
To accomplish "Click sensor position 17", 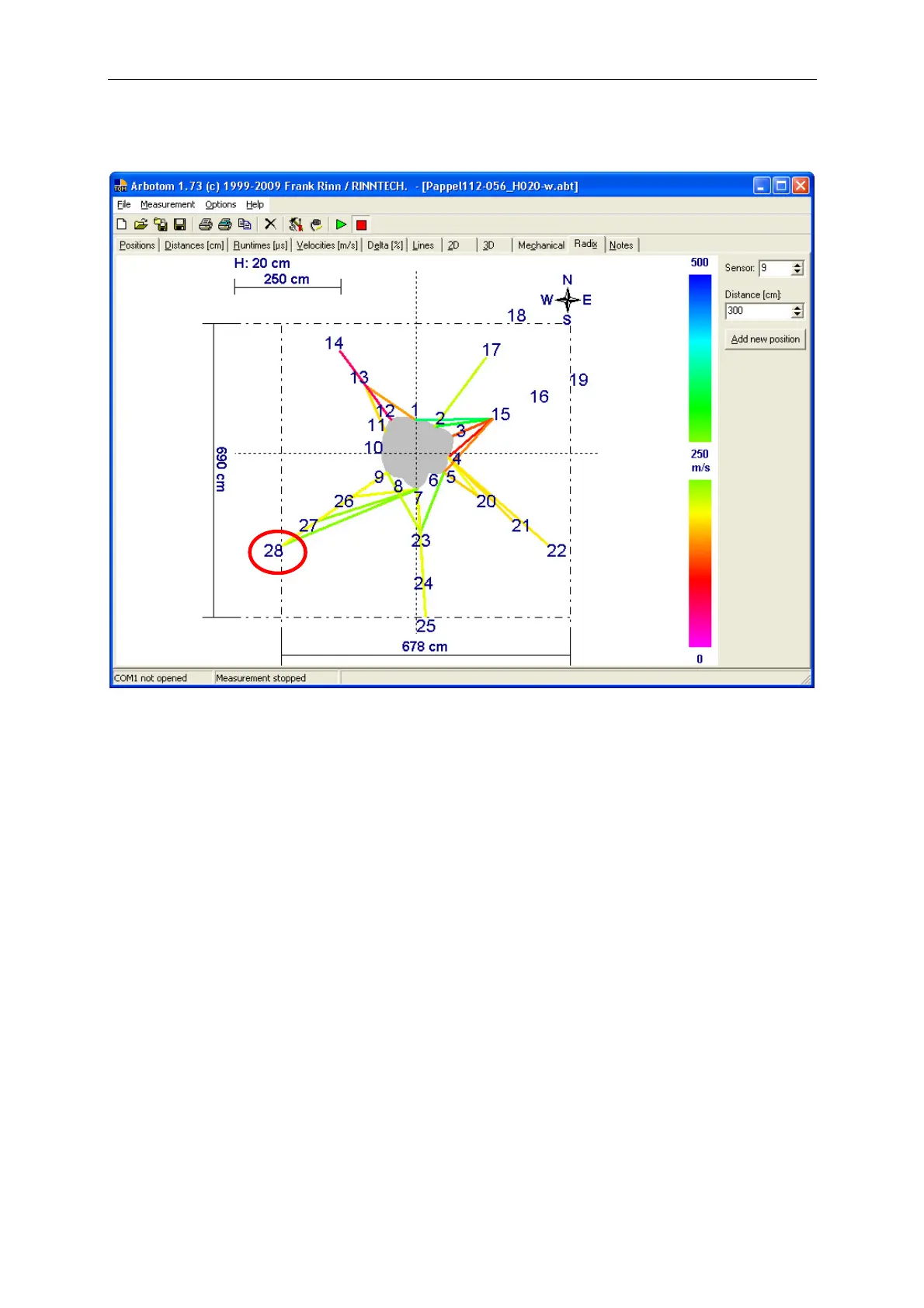I will (492, 350).
